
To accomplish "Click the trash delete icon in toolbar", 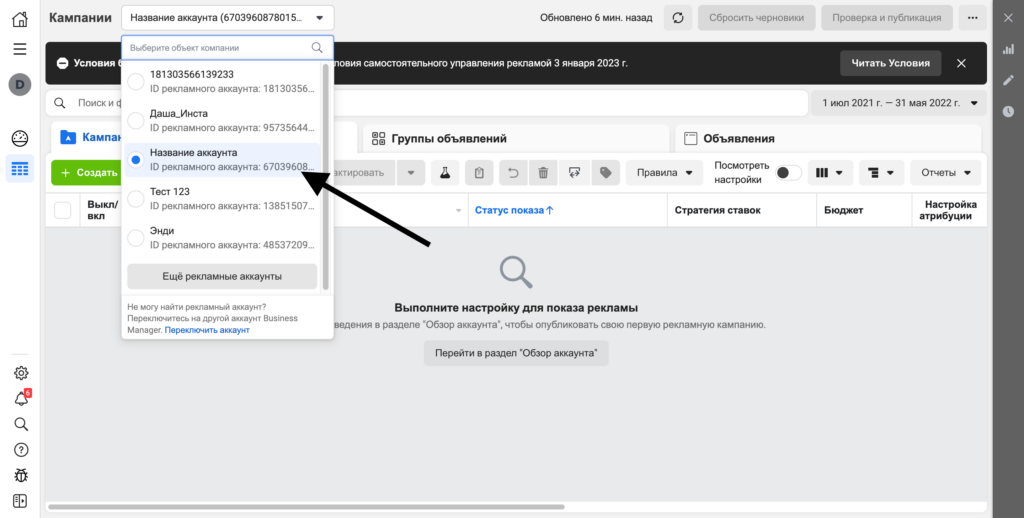I will point(543,173).
